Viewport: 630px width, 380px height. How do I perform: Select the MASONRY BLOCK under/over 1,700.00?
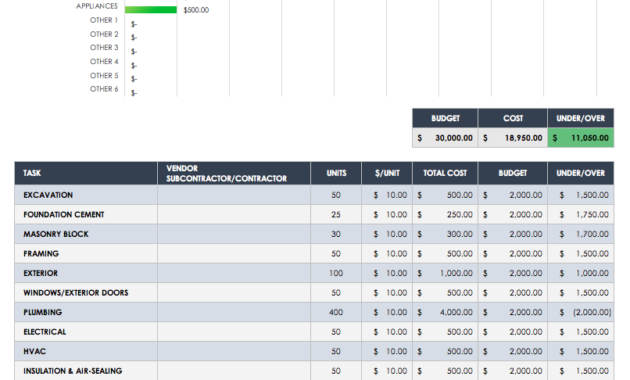point(581,234)
